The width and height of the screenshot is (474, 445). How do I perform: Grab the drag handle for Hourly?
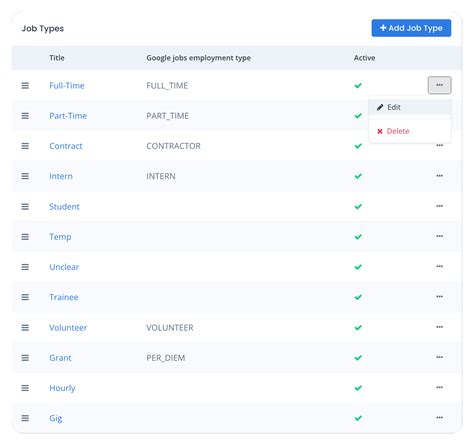(x=25, y=388)
